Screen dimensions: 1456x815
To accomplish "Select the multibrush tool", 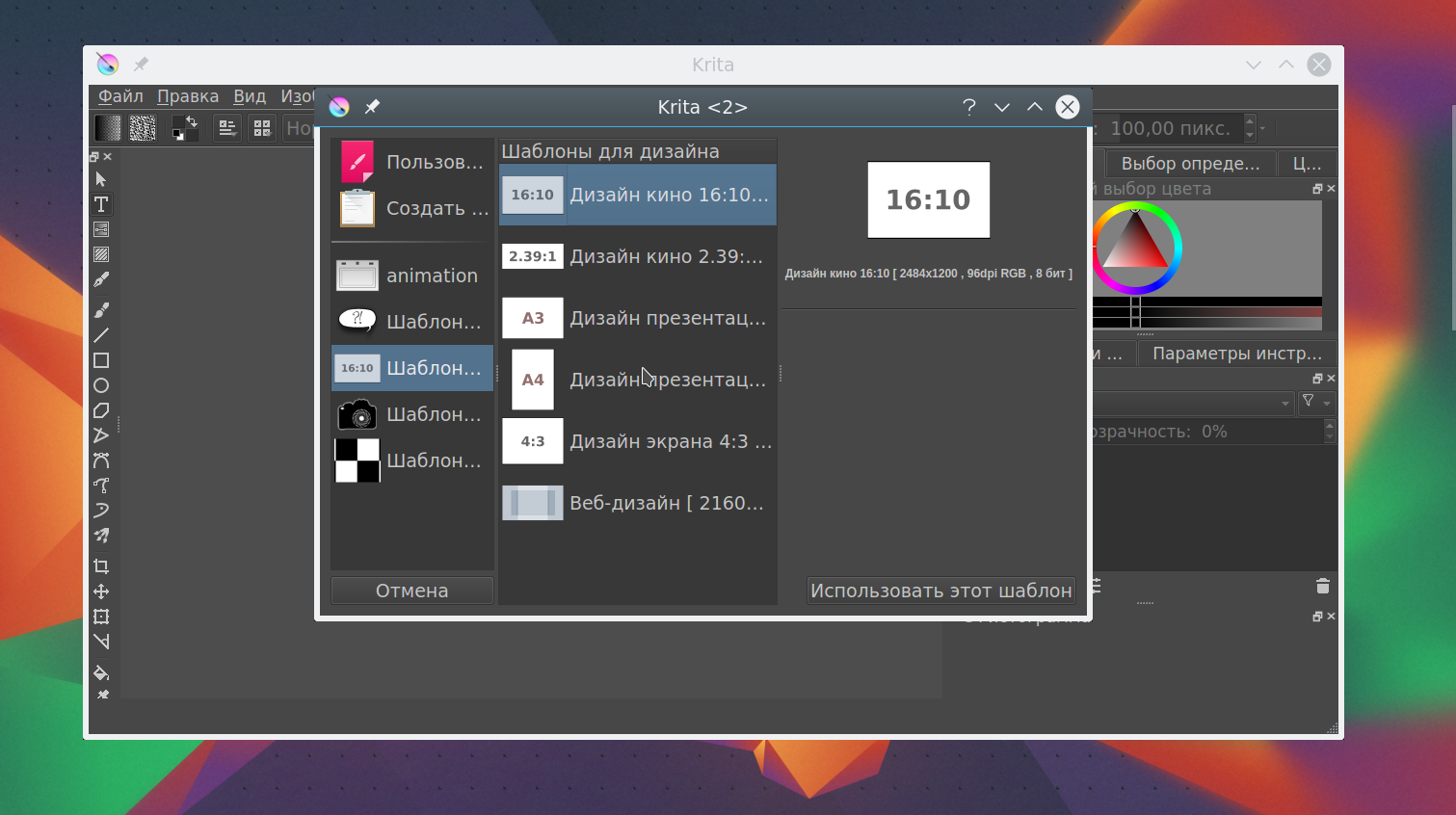I will 101,536.
